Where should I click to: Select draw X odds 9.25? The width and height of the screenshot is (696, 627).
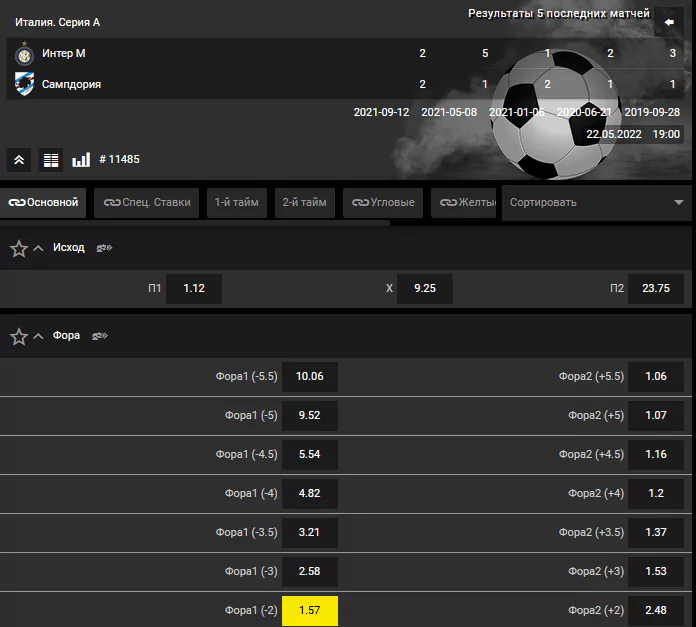point(425,288)
